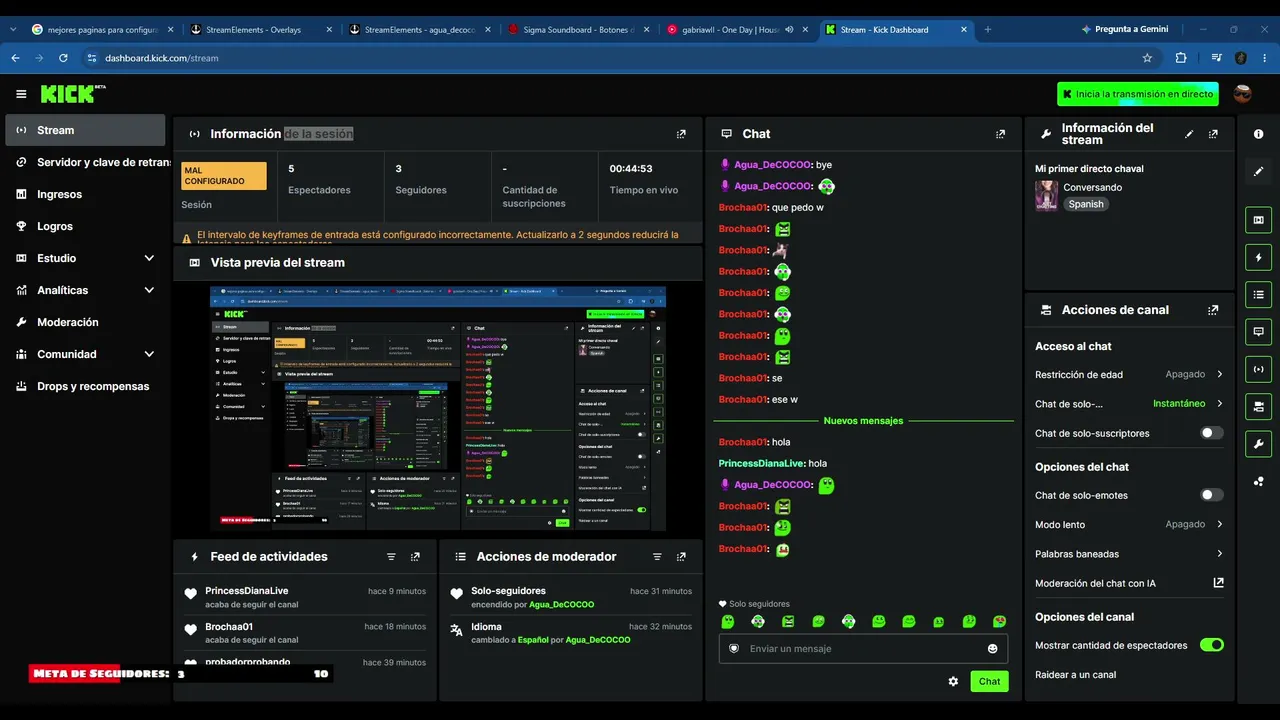The height and width of the screenshot is (720, 1280).
Task: Open Modo lento options
Action: (1129, 524)
